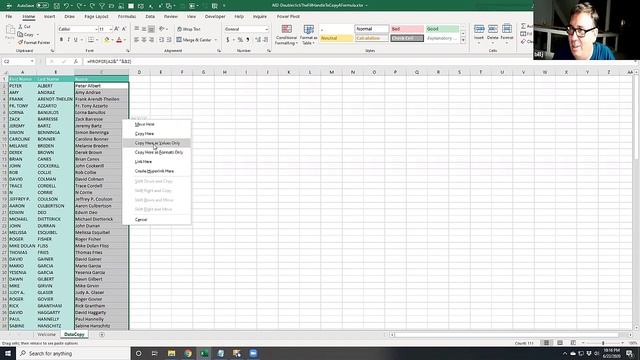Open the Font name dropdown showing Calibri
This screenshot has width=640, height=360.
point(96,29)
